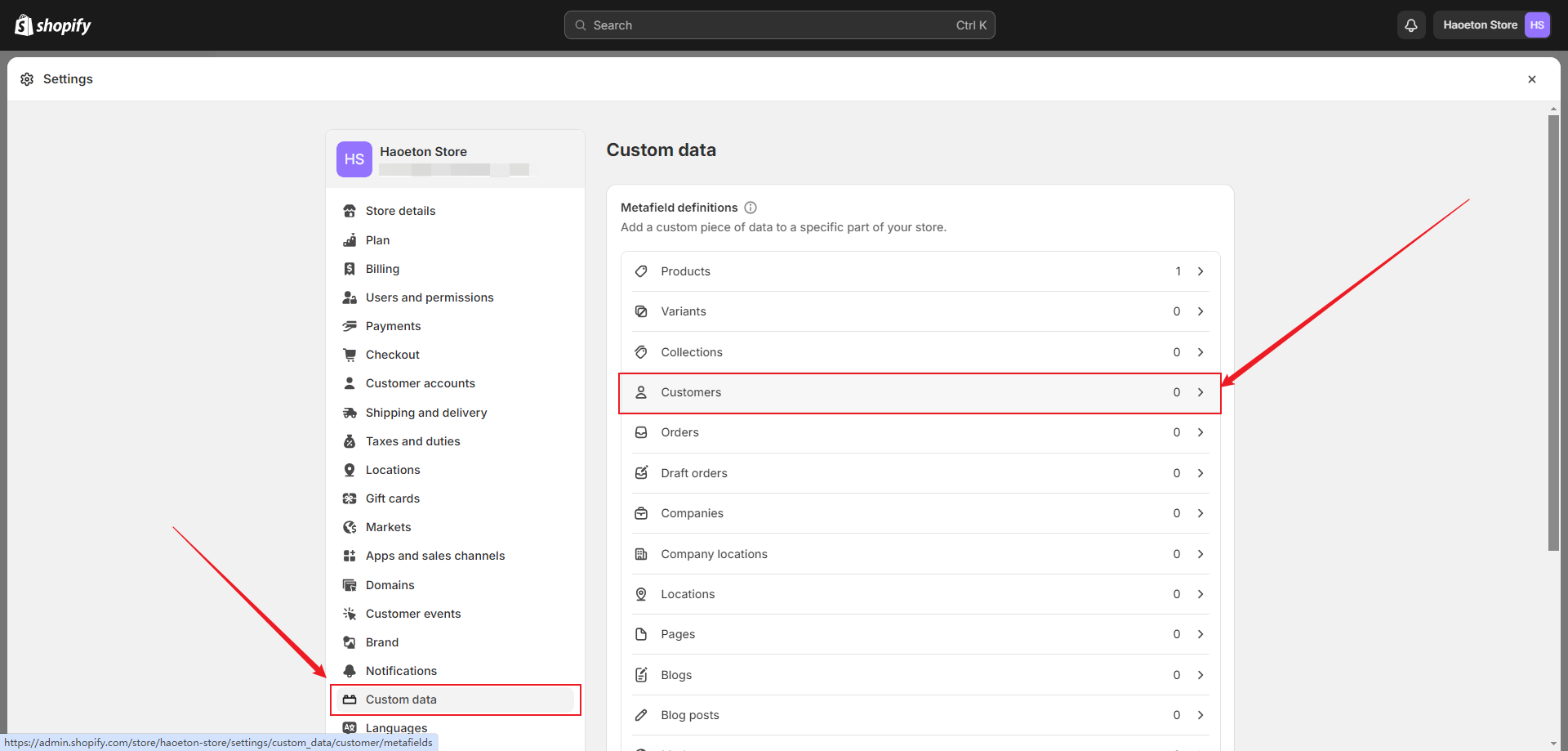
Task: Open Customers metafield definitions
Action: pyautogui.click(x=920, y=392)
